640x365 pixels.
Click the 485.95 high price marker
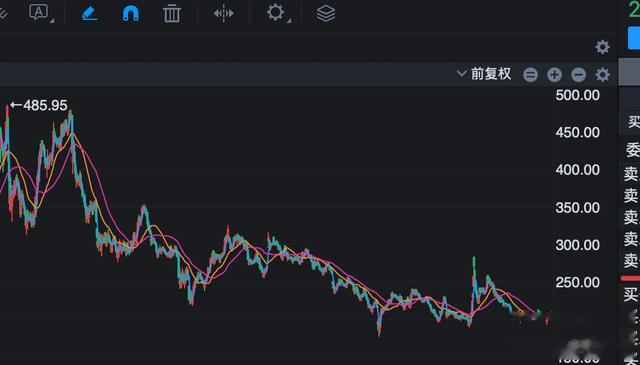click(39, 105)
